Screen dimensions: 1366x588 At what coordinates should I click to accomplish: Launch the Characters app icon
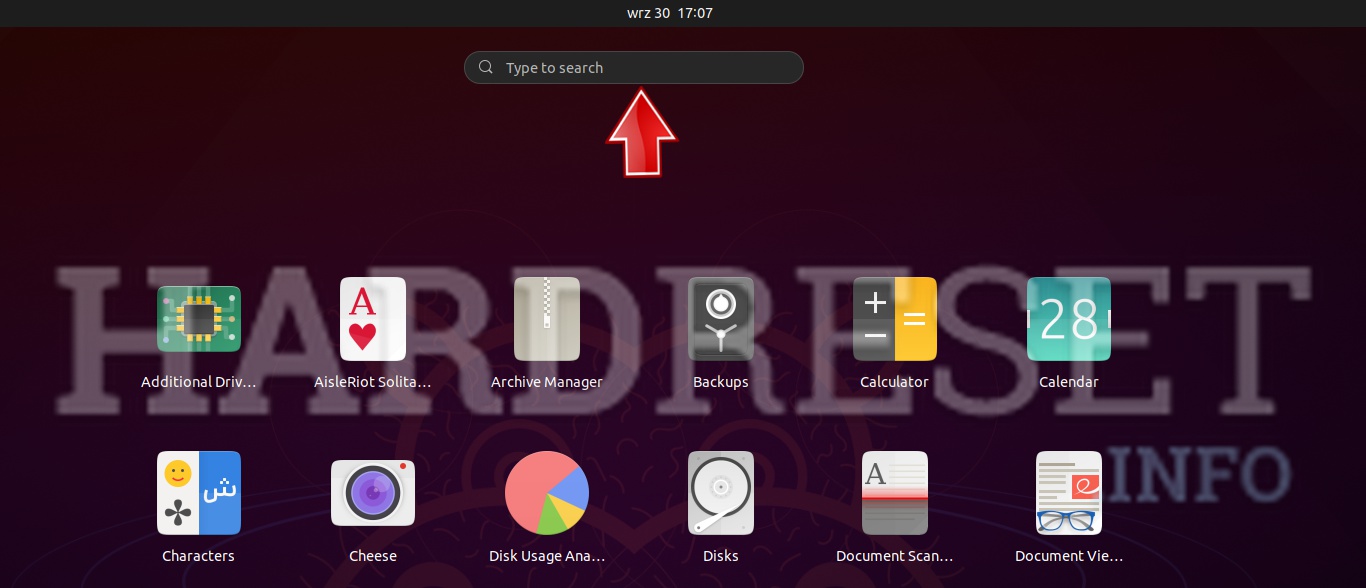point(199,493)
